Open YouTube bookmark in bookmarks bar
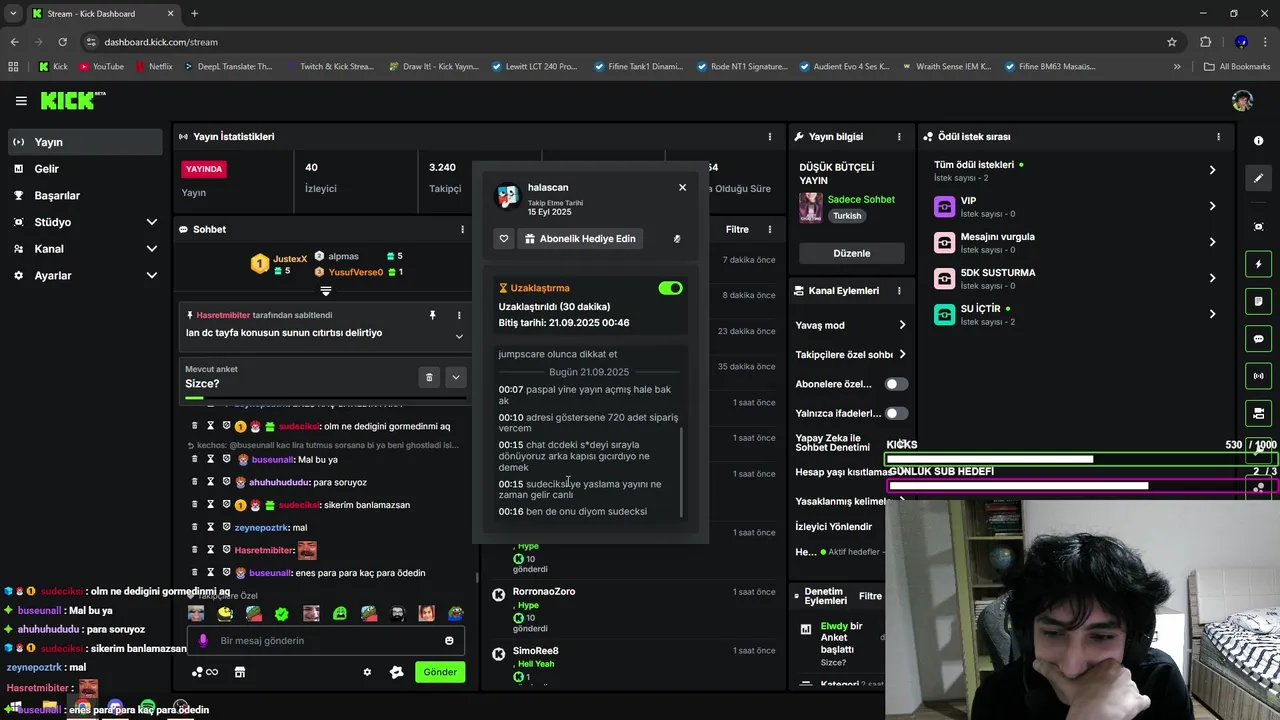The height and width of the screenshot is (720, 1280). [100, 67]
